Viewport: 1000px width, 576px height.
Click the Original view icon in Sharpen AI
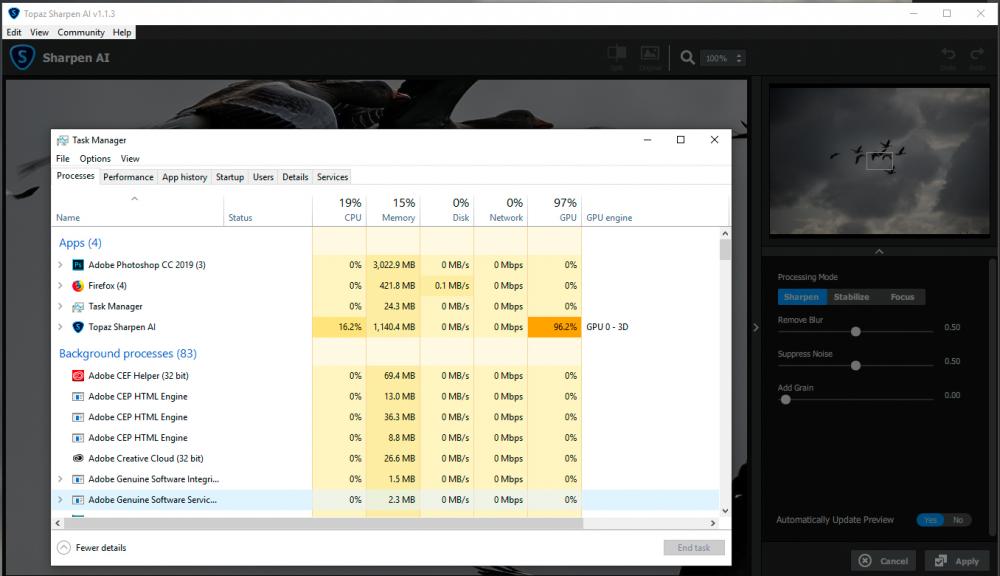coord(650,54)
